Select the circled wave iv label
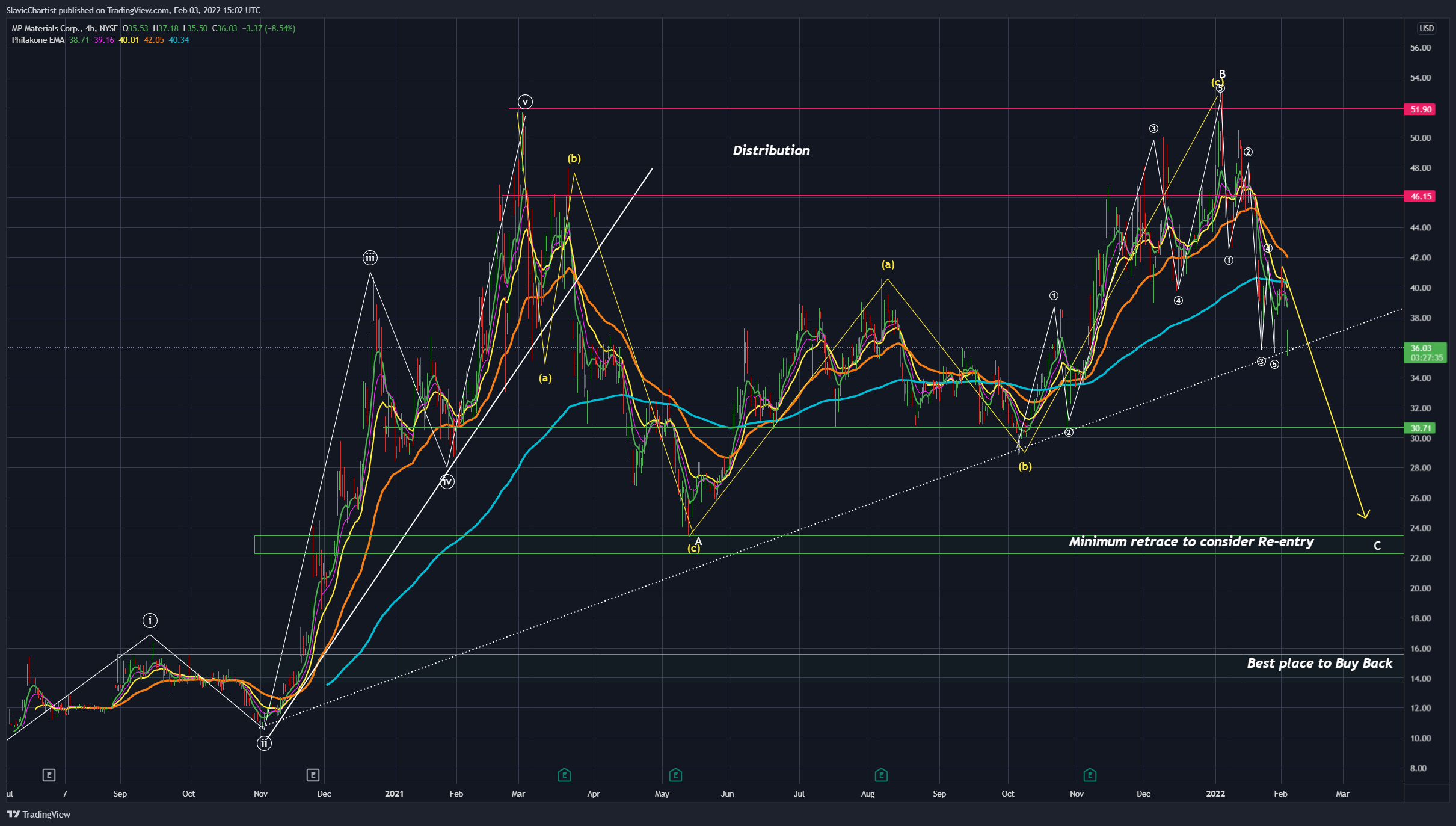 [x=447, y=481]
